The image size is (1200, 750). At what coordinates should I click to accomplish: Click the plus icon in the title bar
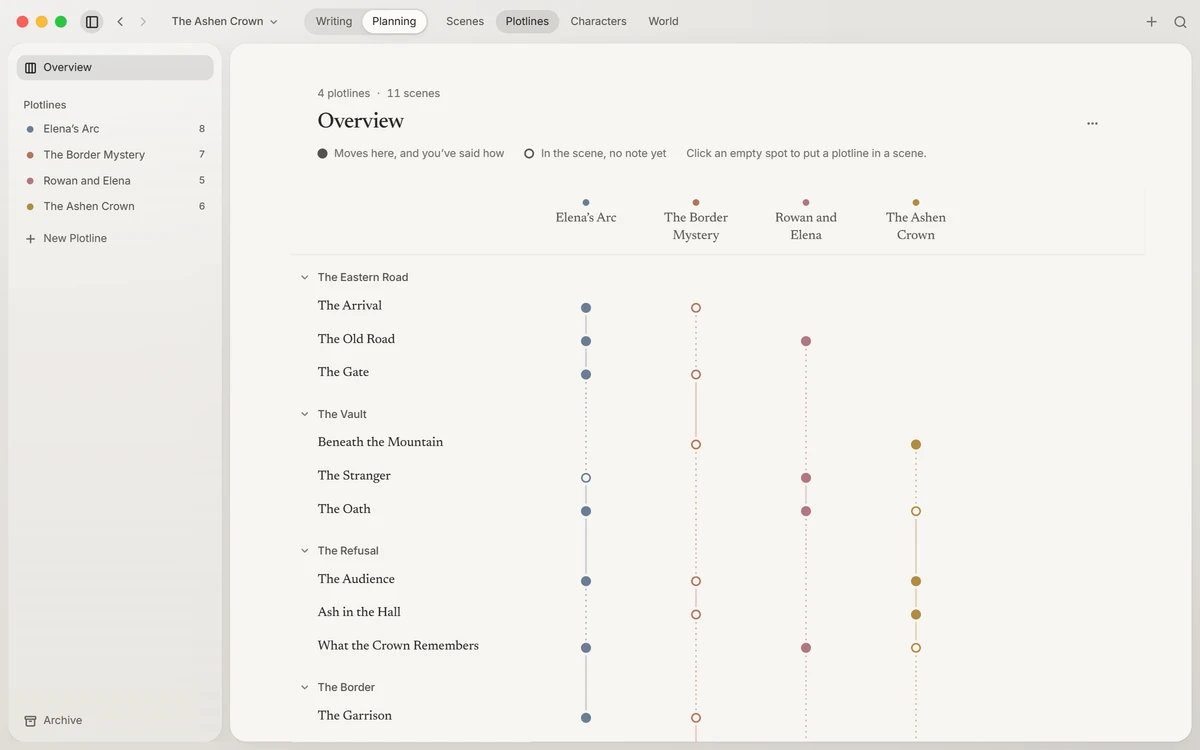[x=1152, y=21]
